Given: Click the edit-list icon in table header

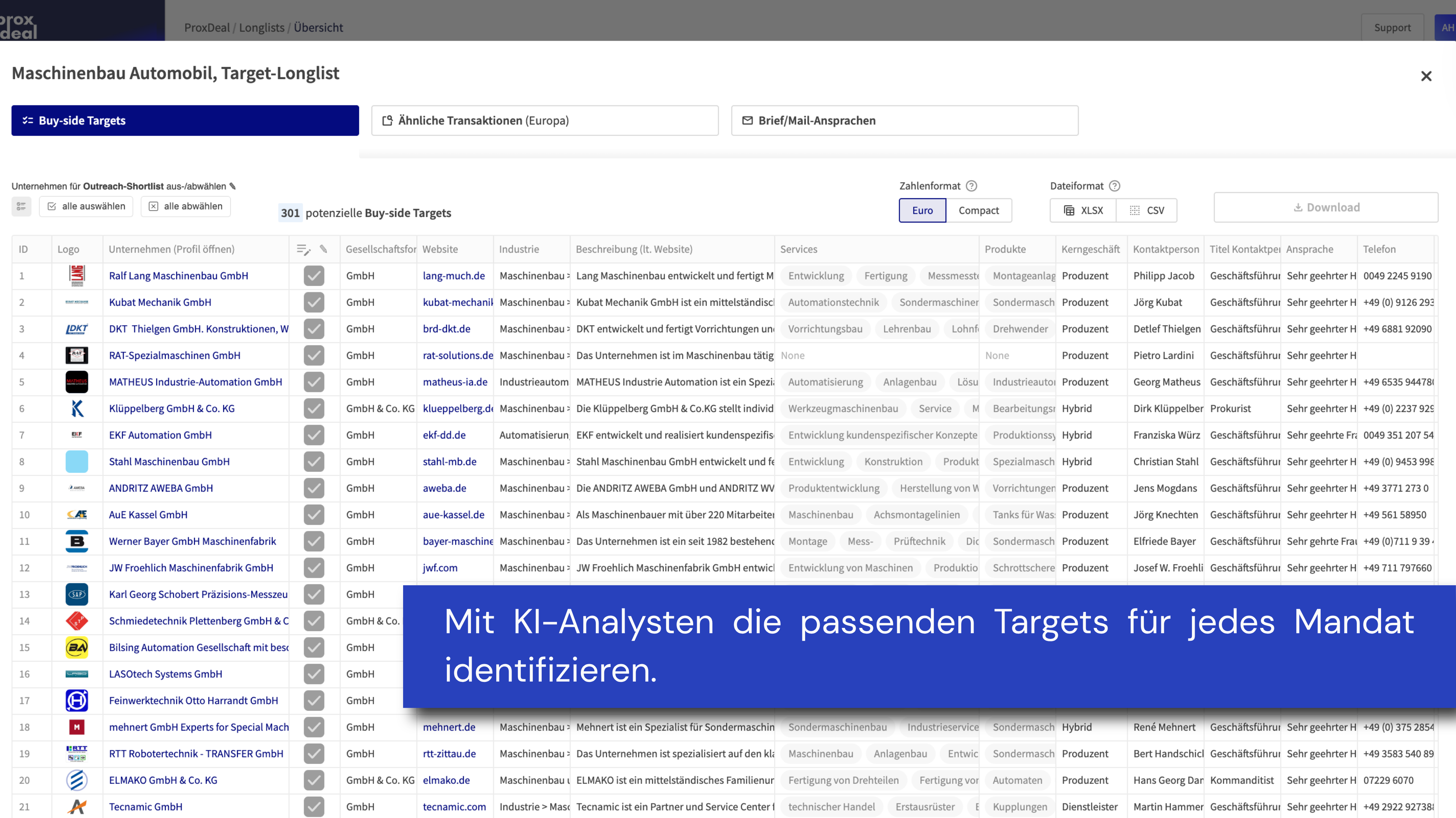Looking at the screenshot, I should tap(304, 249).
